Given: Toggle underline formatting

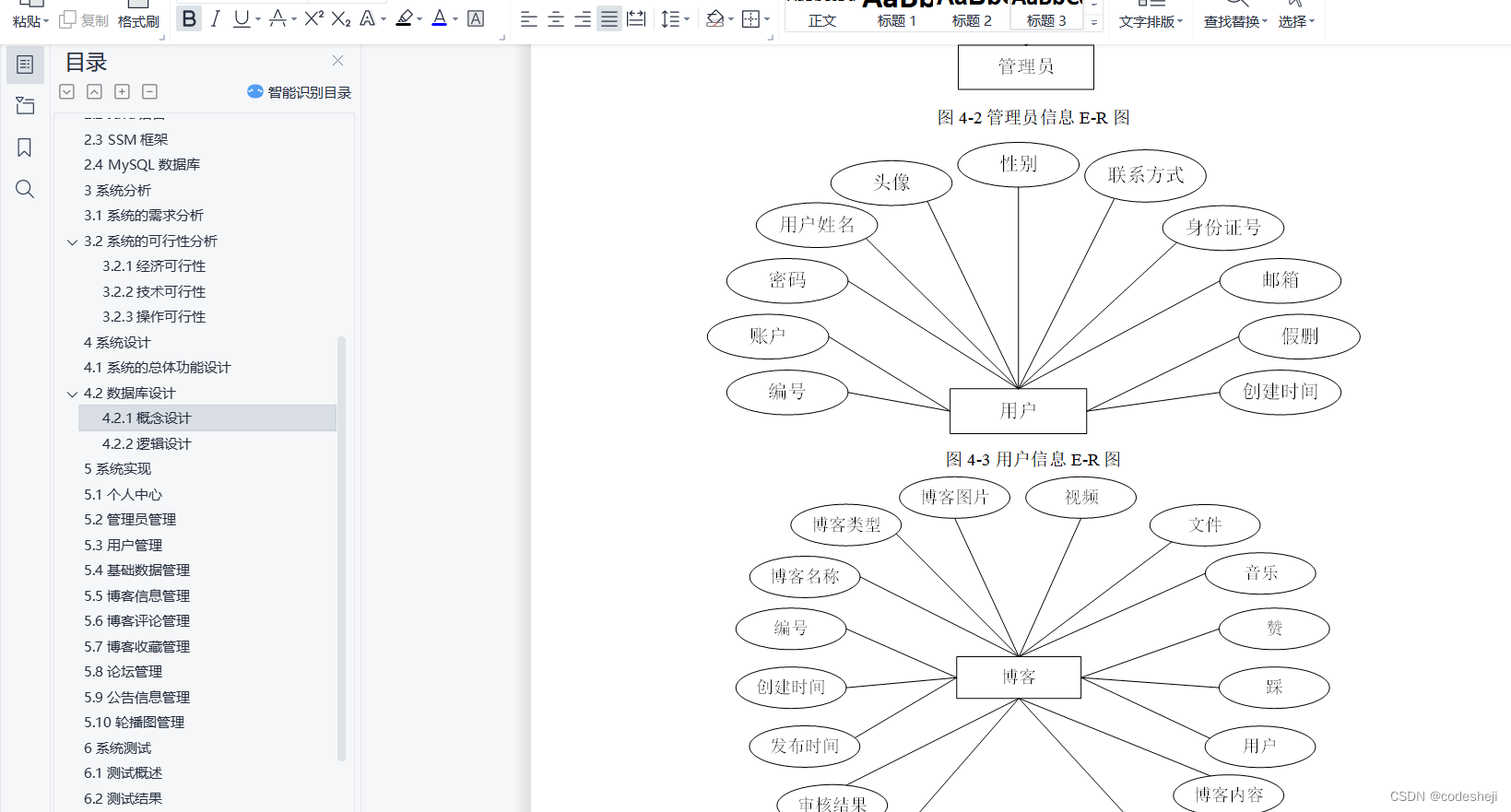Looking at the screenshot, I should (x=241, y=18).
